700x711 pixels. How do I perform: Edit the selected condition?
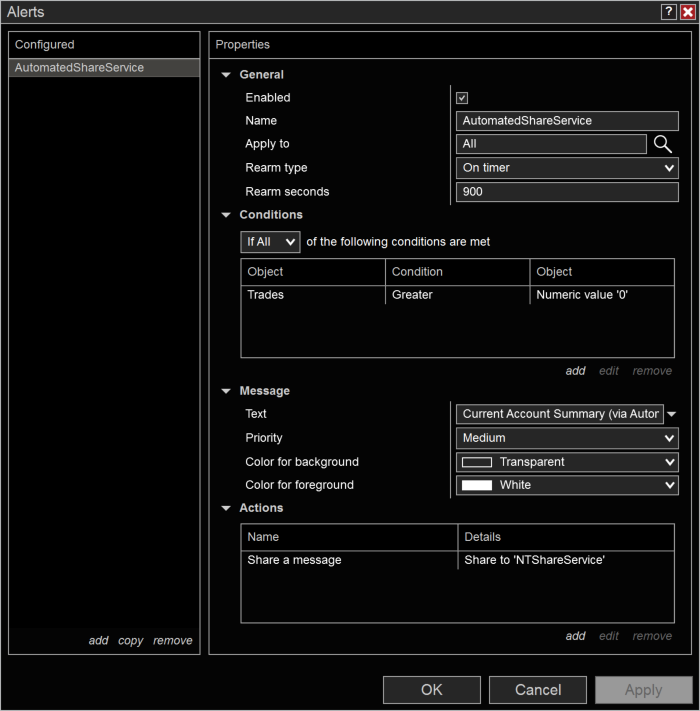[x=609, y=371]
